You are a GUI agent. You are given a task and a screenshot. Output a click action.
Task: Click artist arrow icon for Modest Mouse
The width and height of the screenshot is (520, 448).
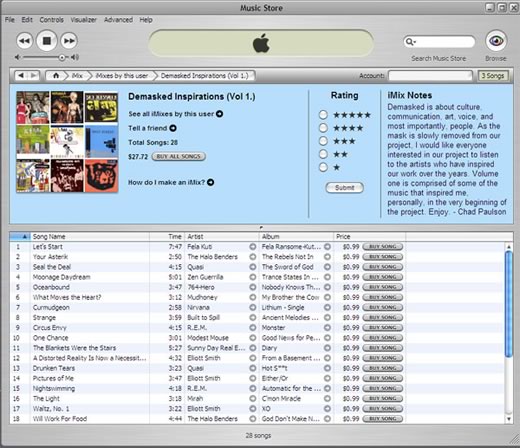click(x=253, y=338)
